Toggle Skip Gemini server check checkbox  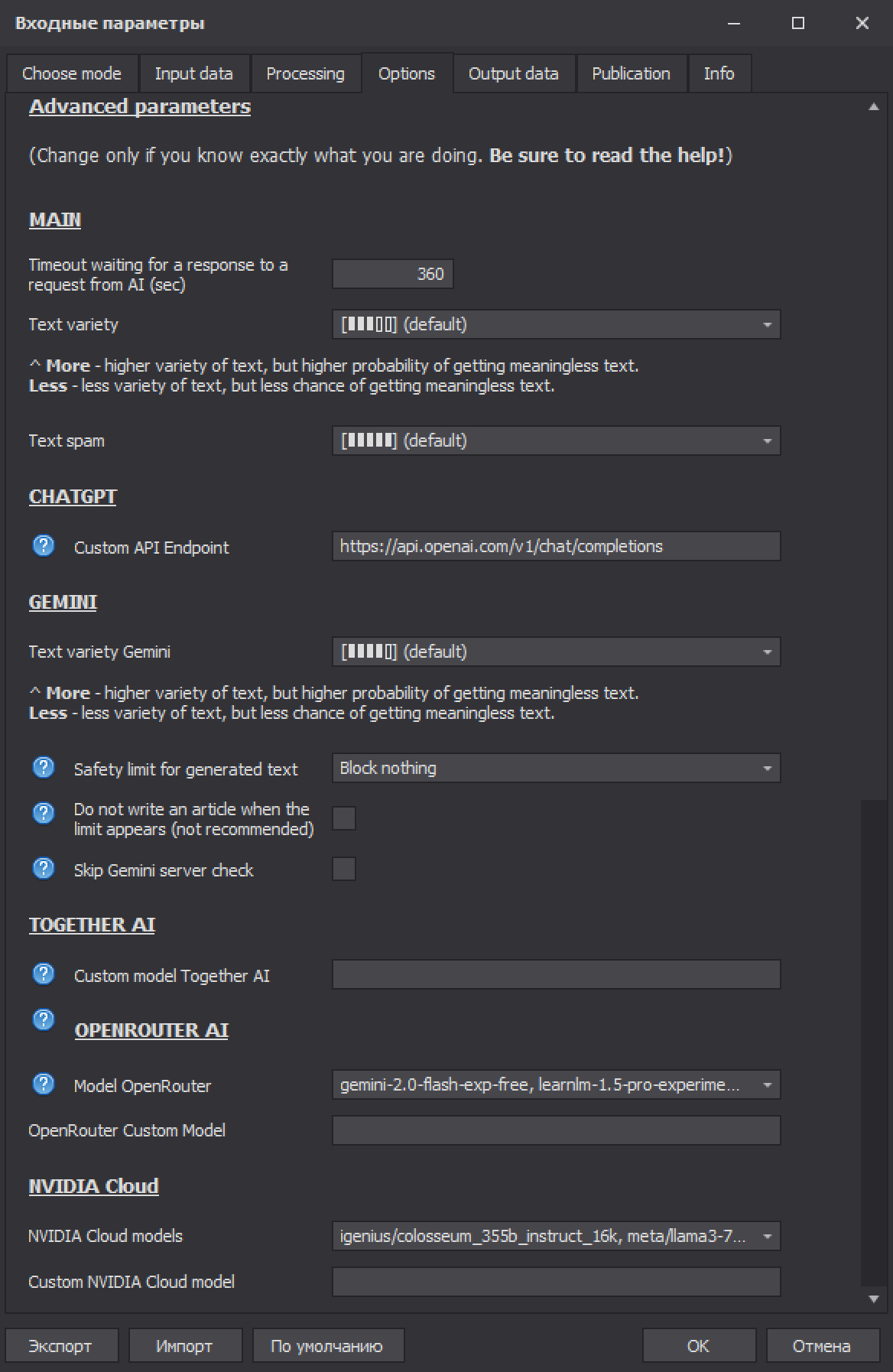tap(344, 869)
